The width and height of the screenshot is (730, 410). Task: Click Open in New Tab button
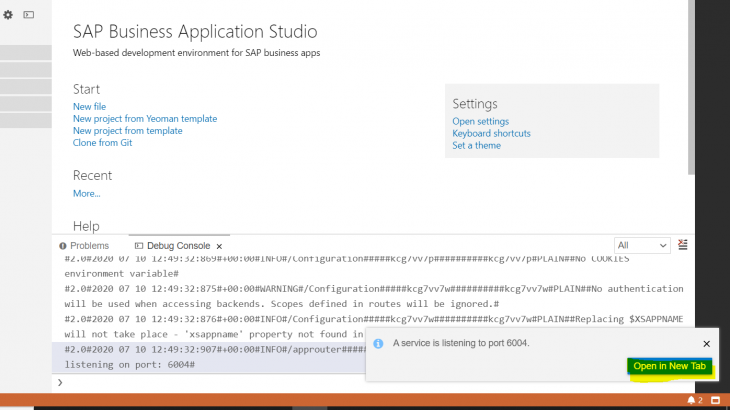coord(669,367)
